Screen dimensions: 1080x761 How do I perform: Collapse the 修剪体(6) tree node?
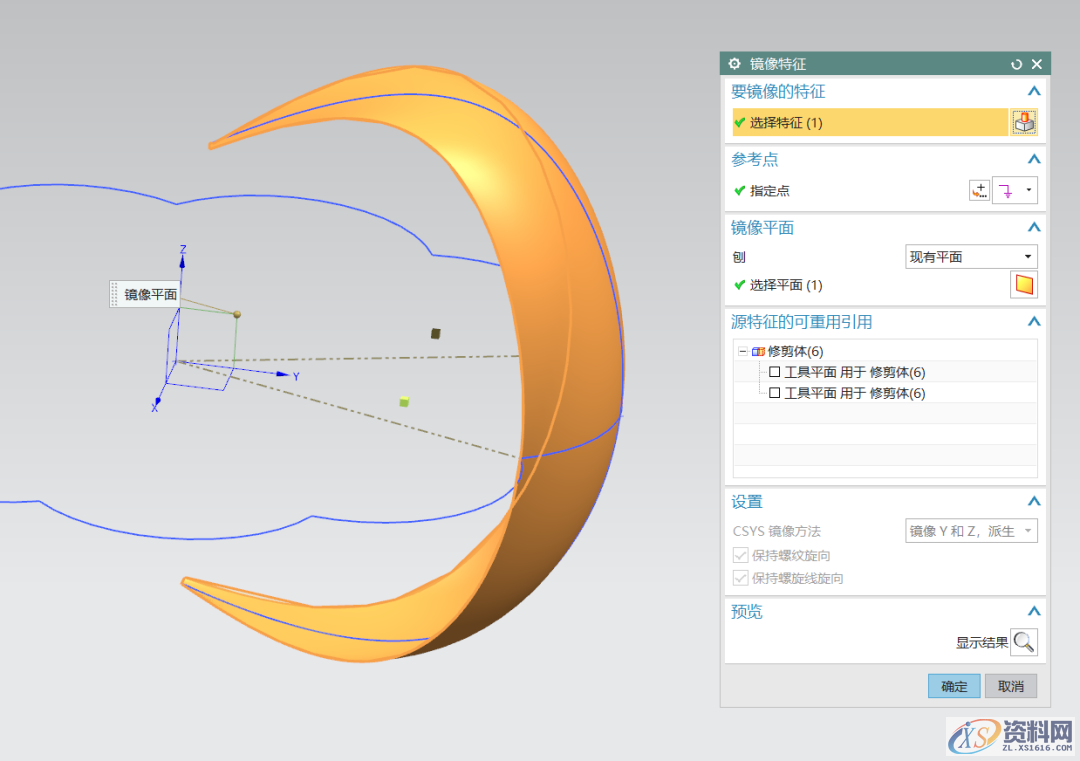[742, 352]
